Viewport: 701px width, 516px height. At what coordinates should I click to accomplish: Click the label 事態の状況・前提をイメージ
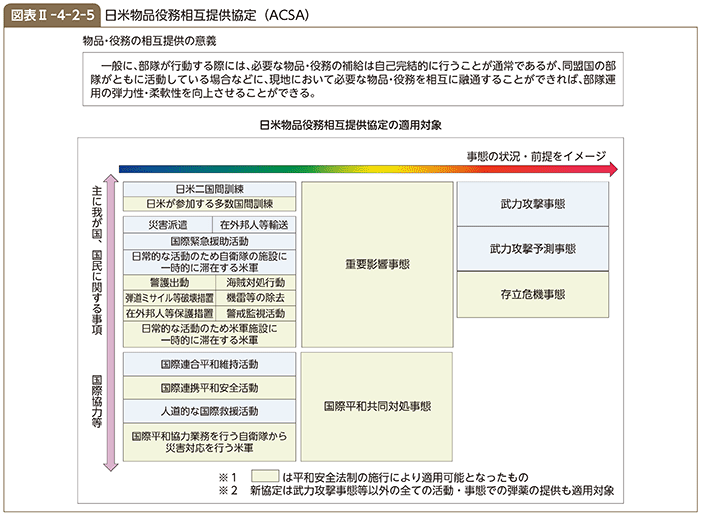click(x=536, y=156)
